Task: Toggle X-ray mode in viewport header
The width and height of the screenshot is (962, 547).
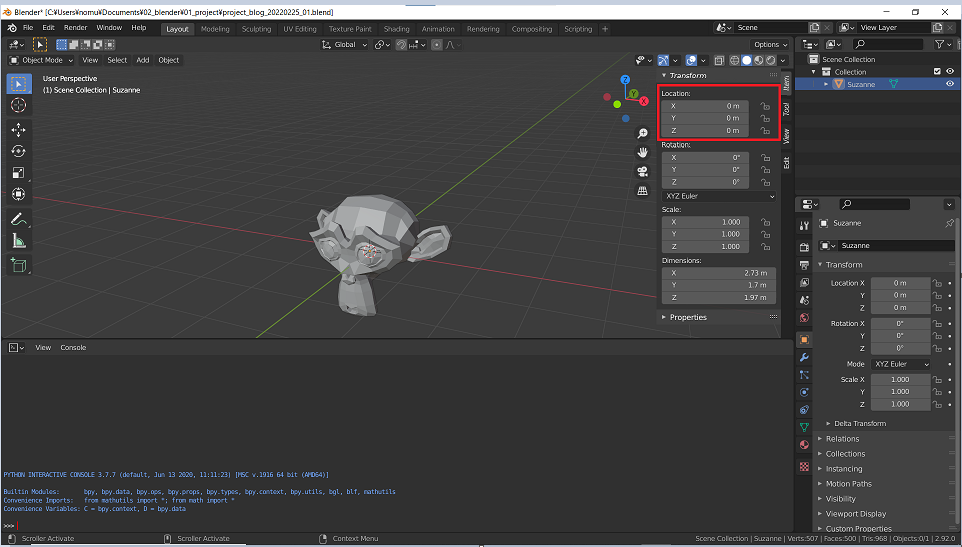Action: (x=719, y=60)
